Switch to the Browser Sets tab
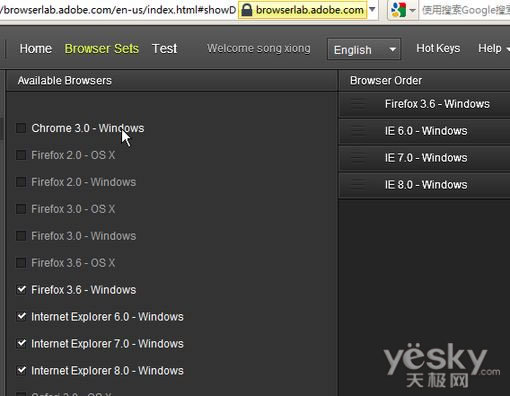Viewport: 510px width, 396px height. click(102, 49)
